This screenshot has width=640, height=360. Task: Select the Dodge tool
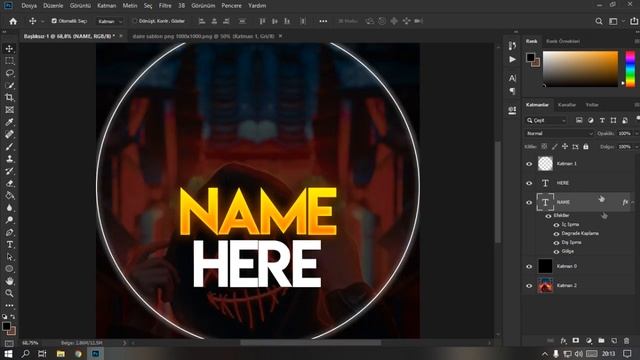(9, 220)
